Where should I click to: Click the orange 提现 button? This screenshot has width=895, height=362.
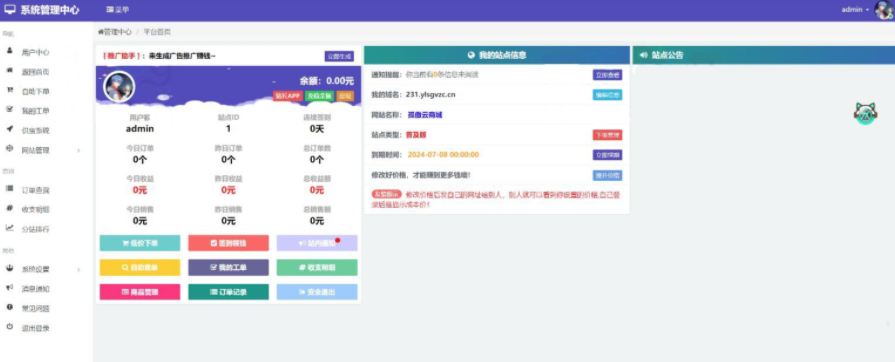pos(345,96)
